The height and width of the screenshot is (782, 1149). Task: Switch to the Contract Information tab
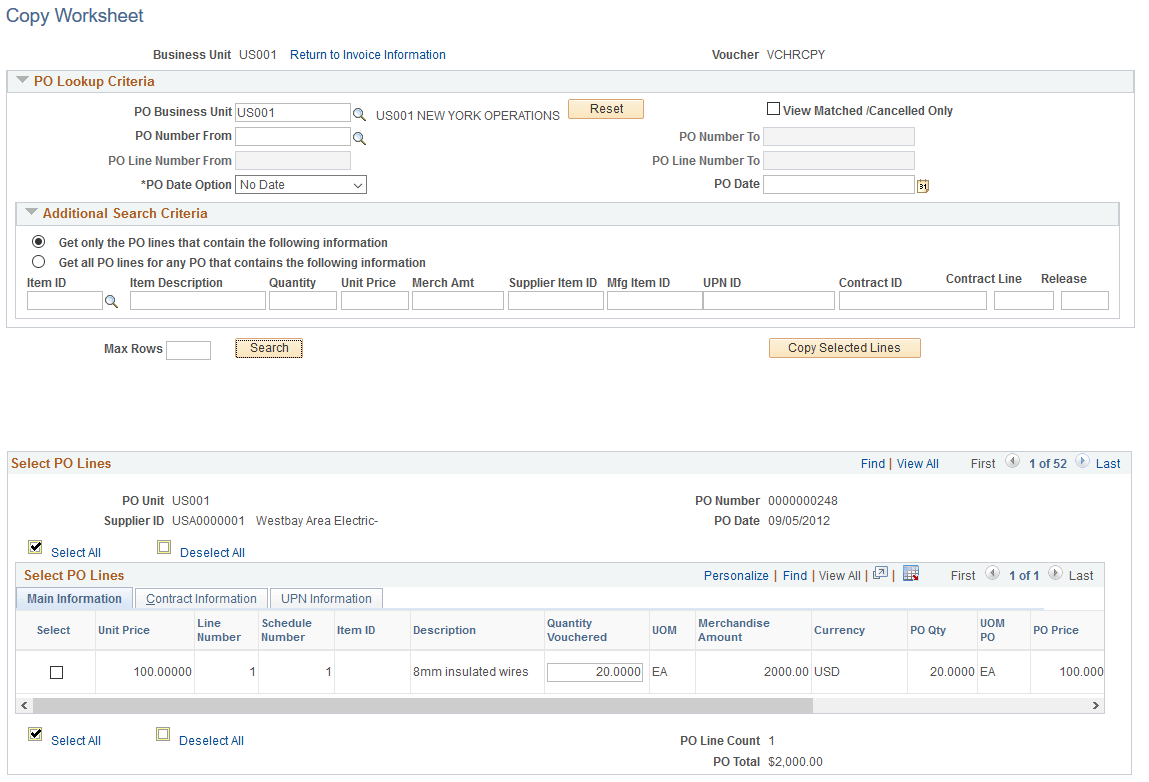200,598
